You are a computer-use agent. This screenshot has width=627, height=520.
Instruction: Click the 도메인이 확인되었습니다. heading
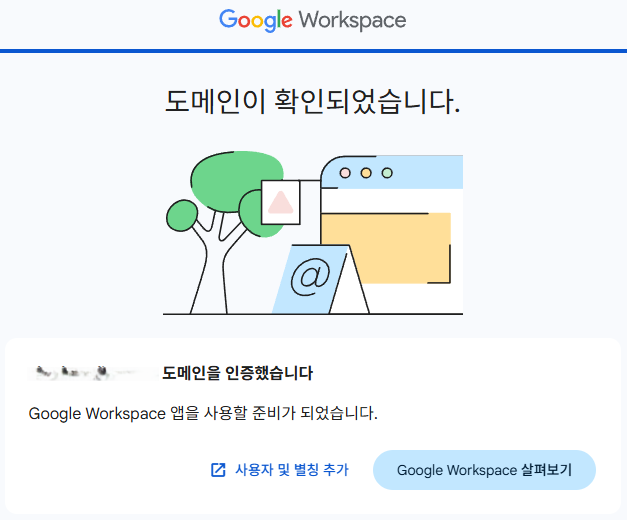[x=313, y=102]
